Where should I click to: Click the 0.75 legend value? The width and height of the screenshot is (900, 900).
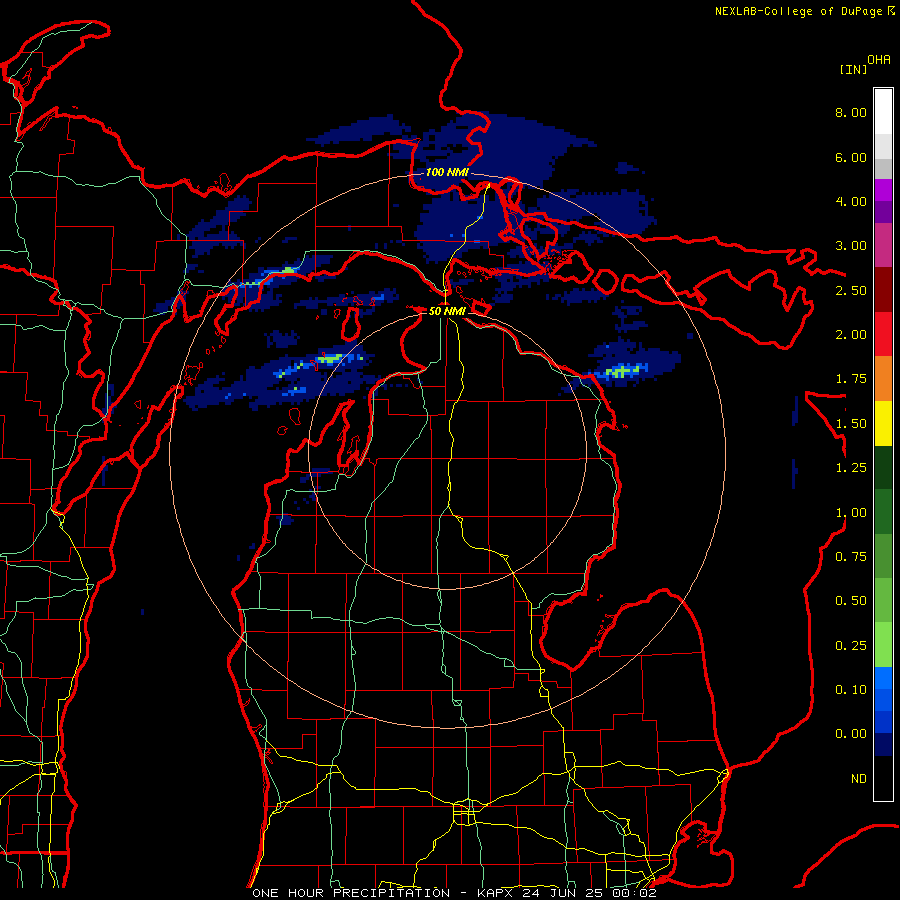tap(851, 557)
